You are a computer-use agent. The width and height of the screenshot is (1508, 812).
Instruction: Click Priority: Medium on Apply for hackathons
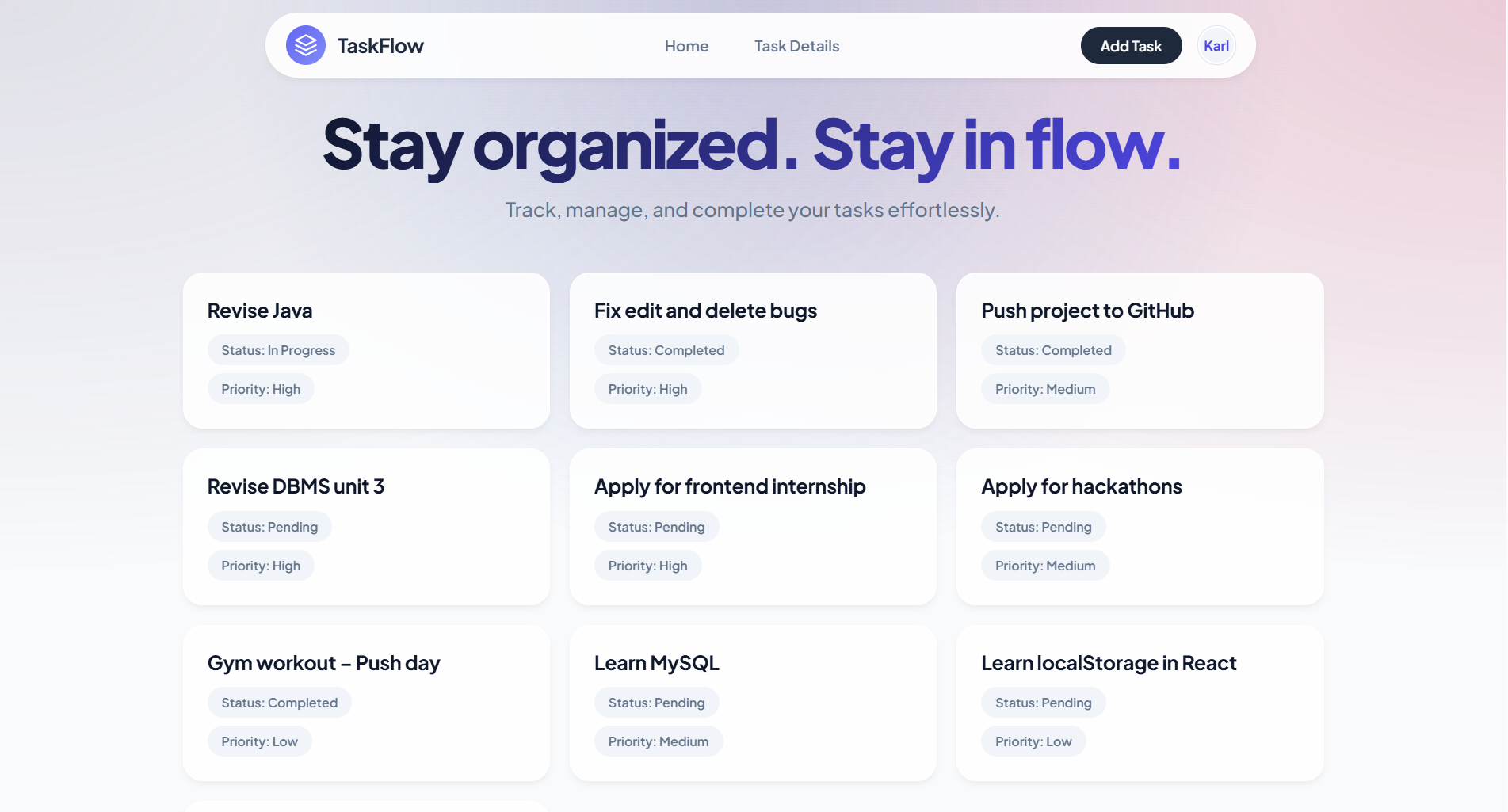[x=1045, y=566]
